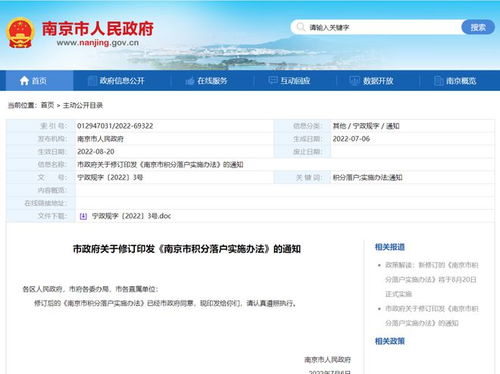Open the 南京概览 menu item
500x374 pixels.
tap(461, 81)
